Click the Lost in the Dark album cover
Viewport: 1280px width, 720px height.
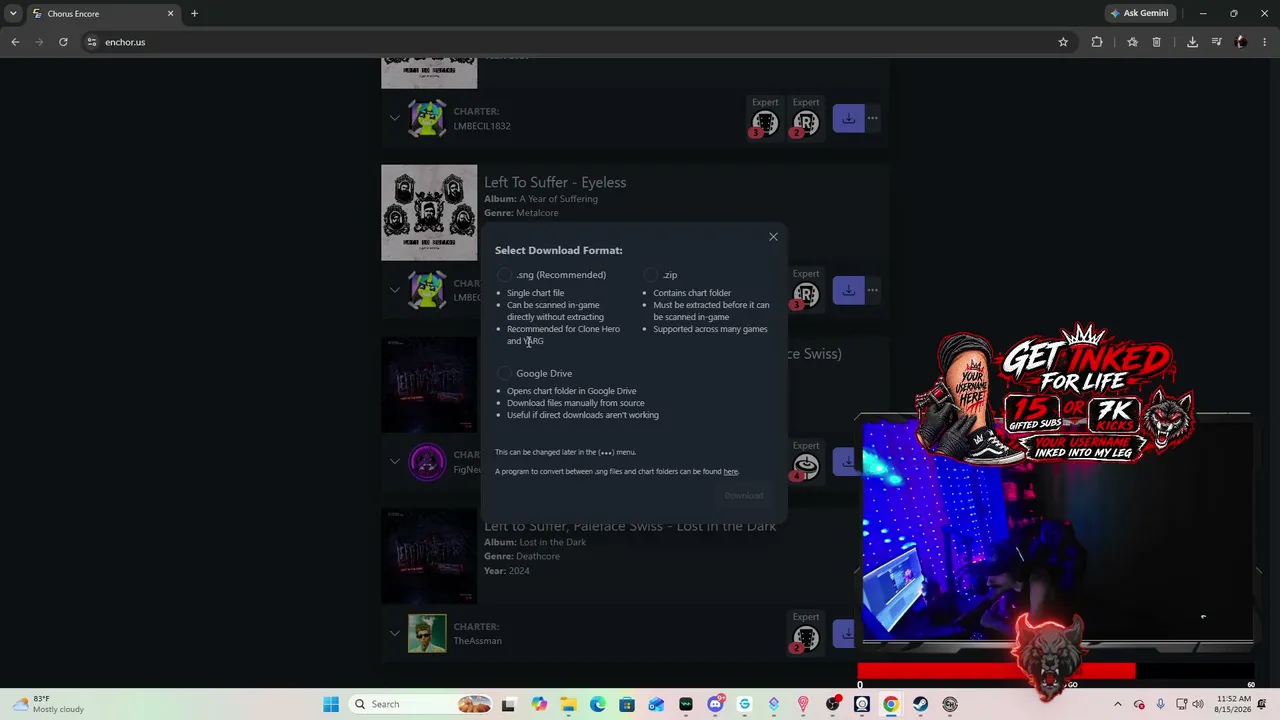tap(429, 556)
